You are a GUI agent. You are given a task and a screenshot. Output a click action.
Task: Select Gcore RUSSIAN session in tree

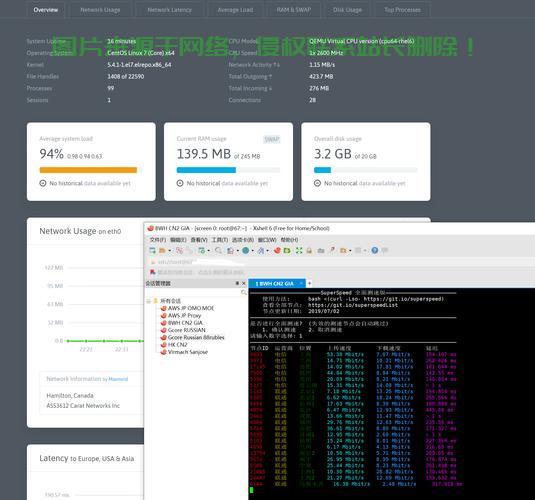point(187,330)
